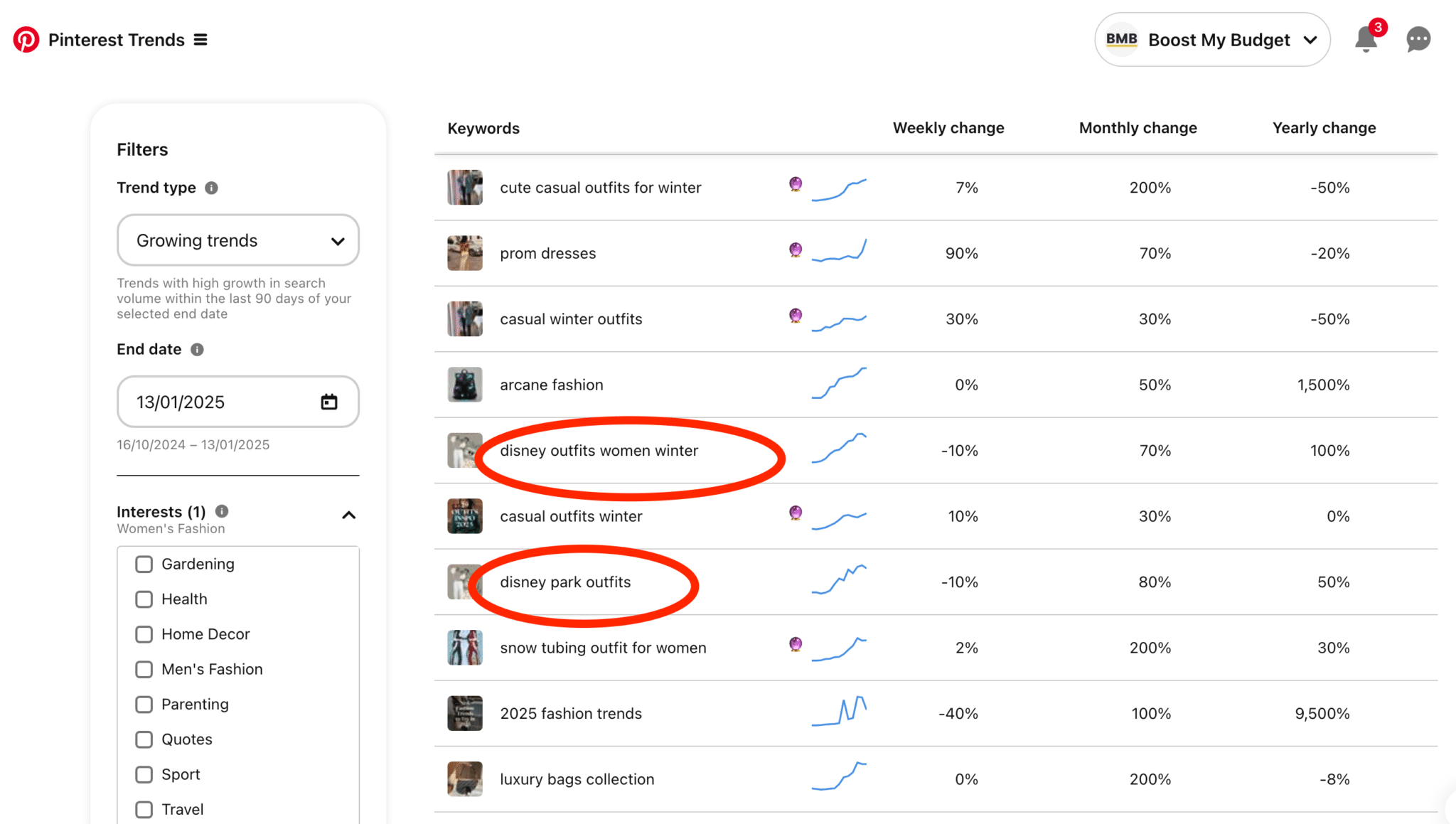Click the luxury bags collection thumbnail
This screenshot has height=824, width=1456.
(x=465, y=779)
